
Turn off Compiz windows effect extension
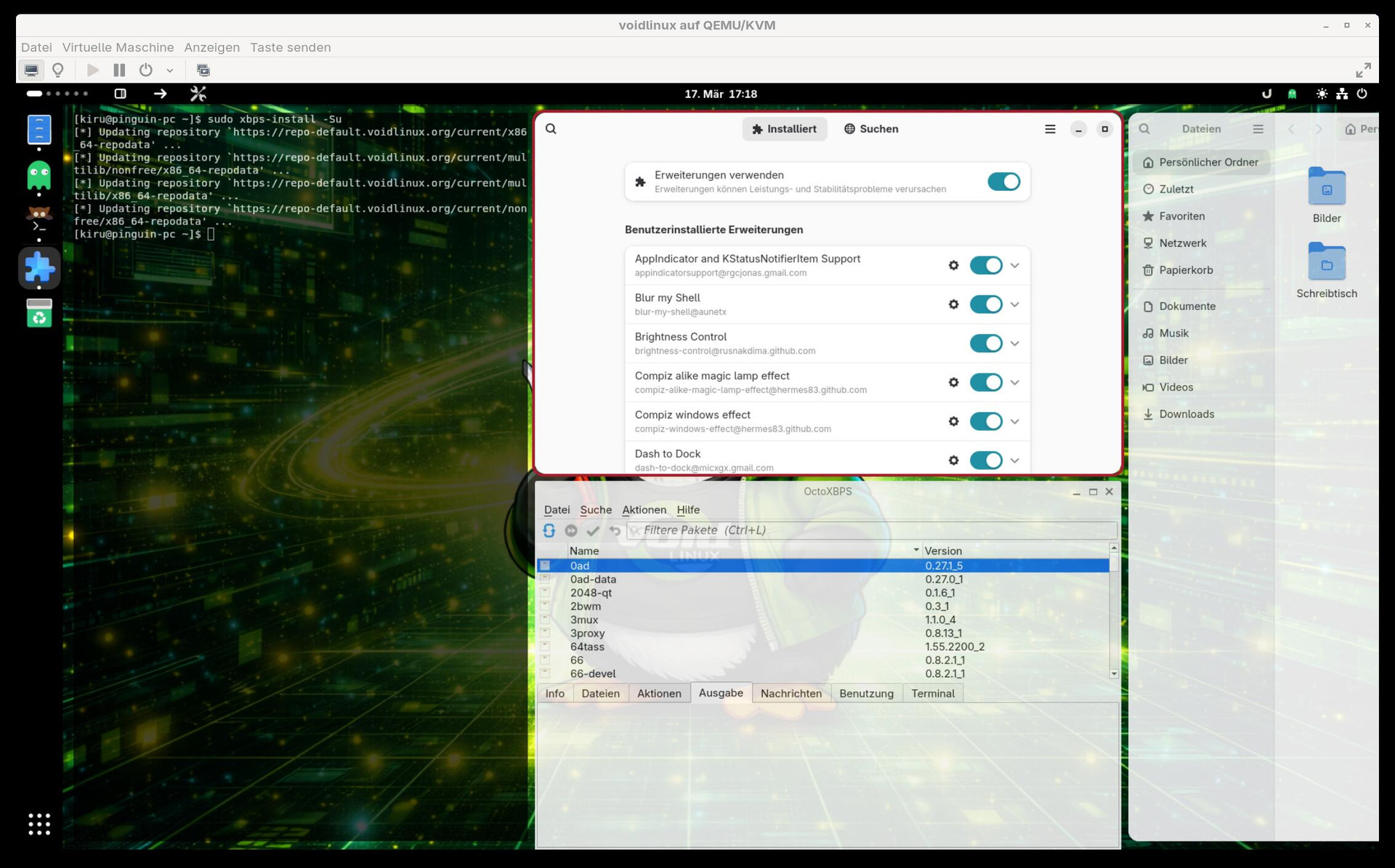985,421
